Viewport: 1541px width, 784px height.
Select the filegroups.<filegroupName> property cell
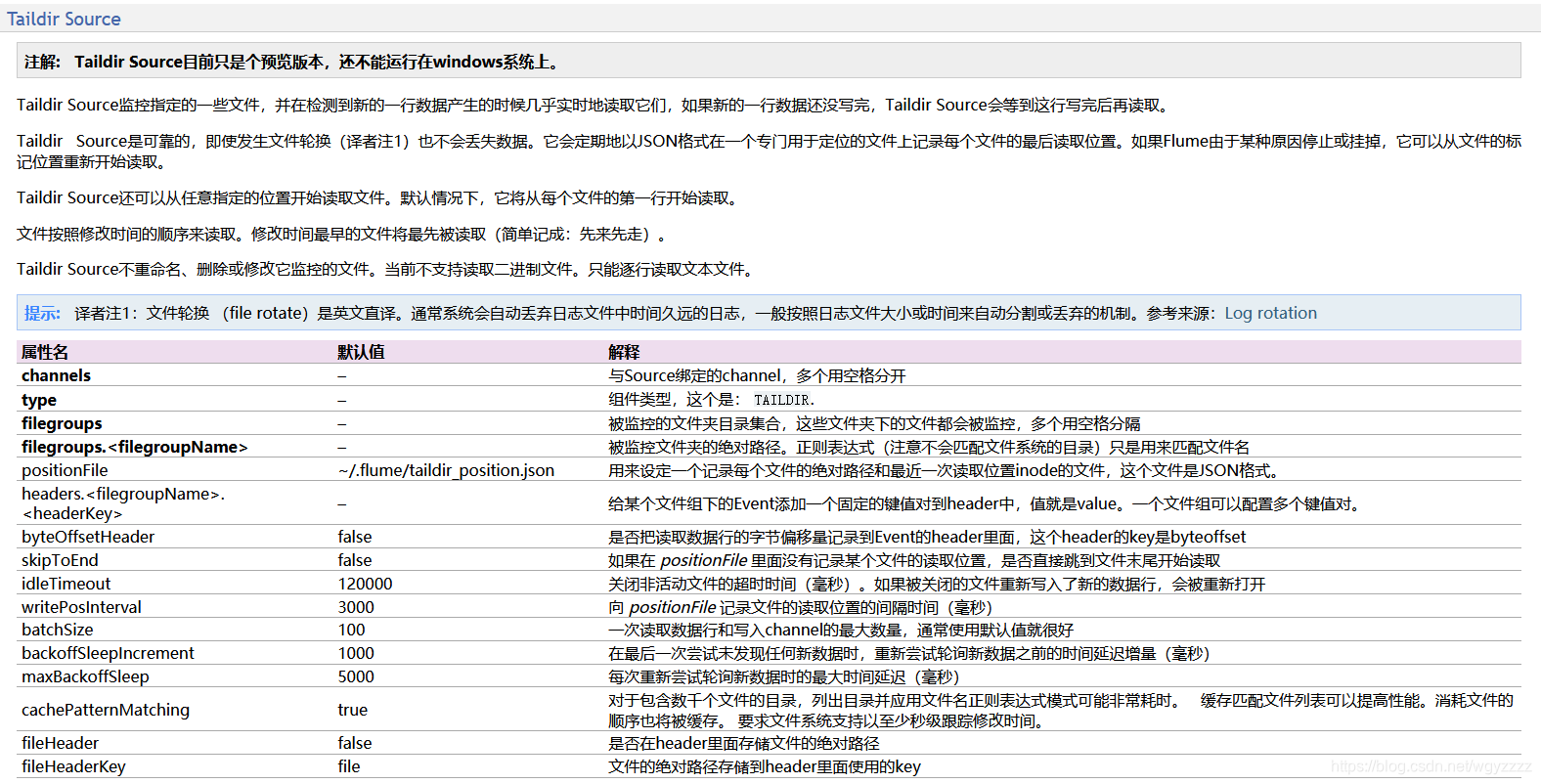coord(135,447)
